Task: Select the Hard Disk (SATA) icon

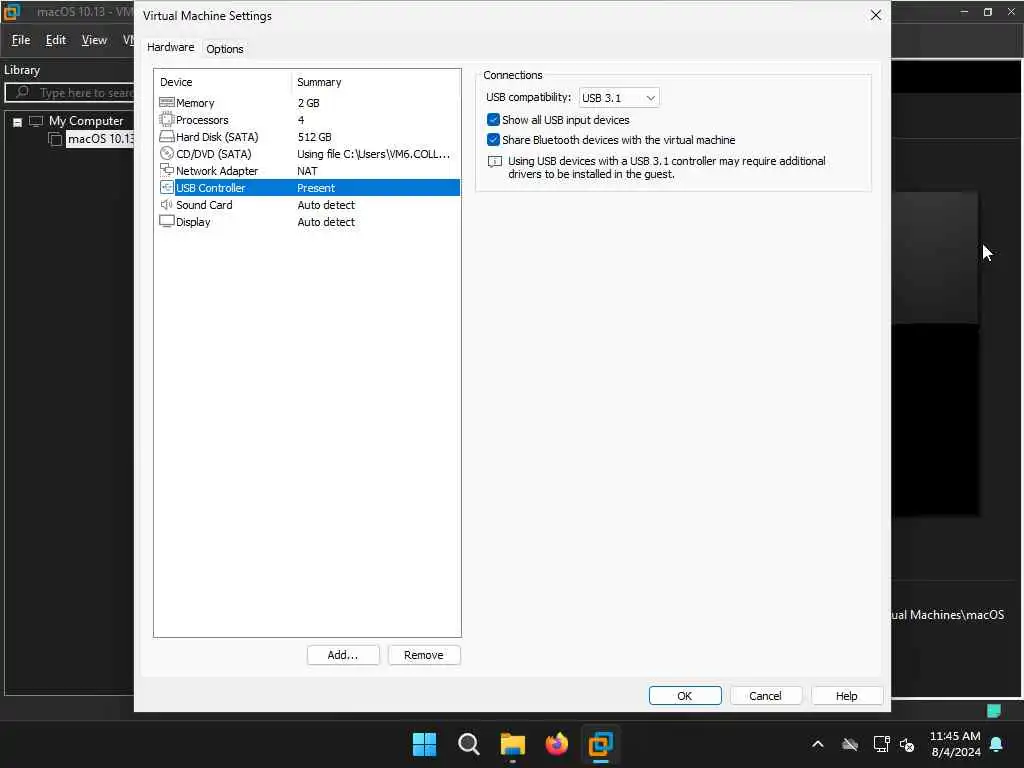Action: (x=167, y=136)
